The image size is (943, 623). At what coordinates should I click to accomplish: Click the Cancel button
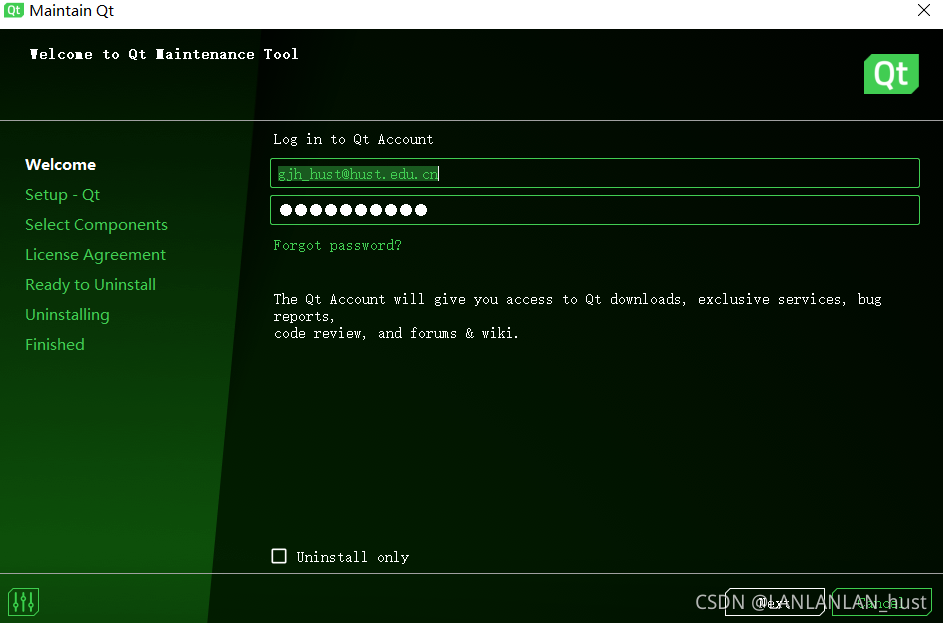pos(882,602)
